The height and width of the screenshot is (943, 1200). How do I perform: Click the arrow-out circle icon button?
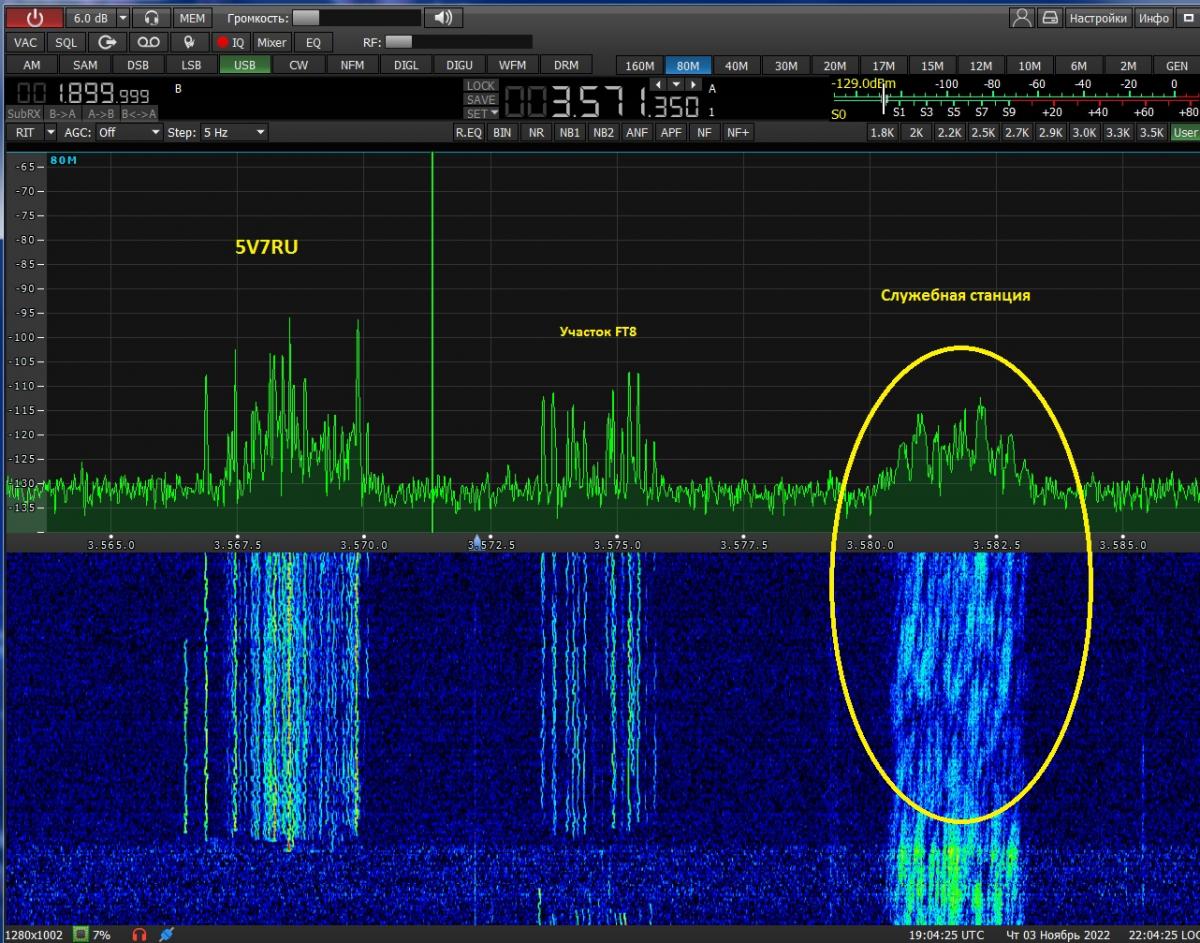107,42
